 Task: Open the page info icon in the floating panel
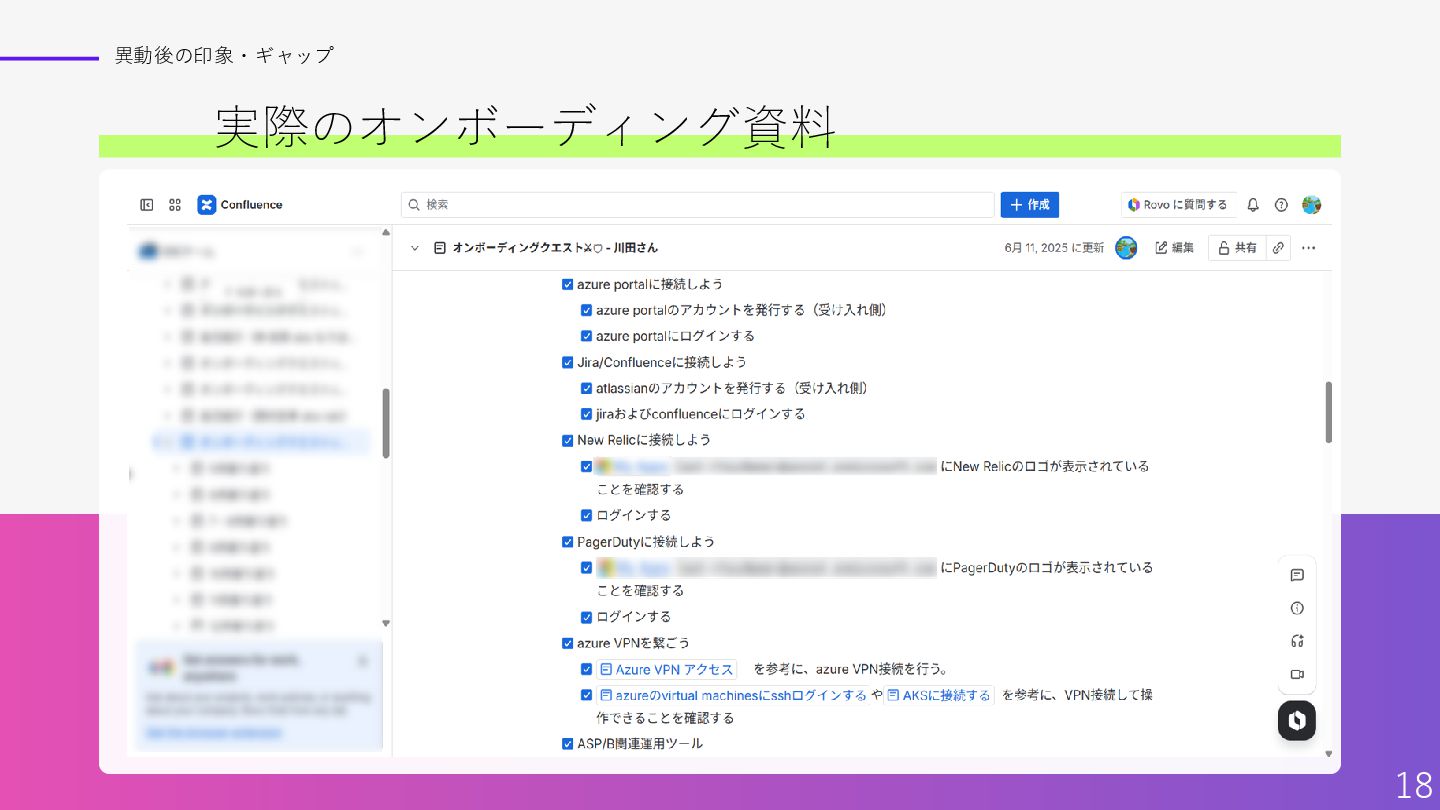coord(1297,608)
